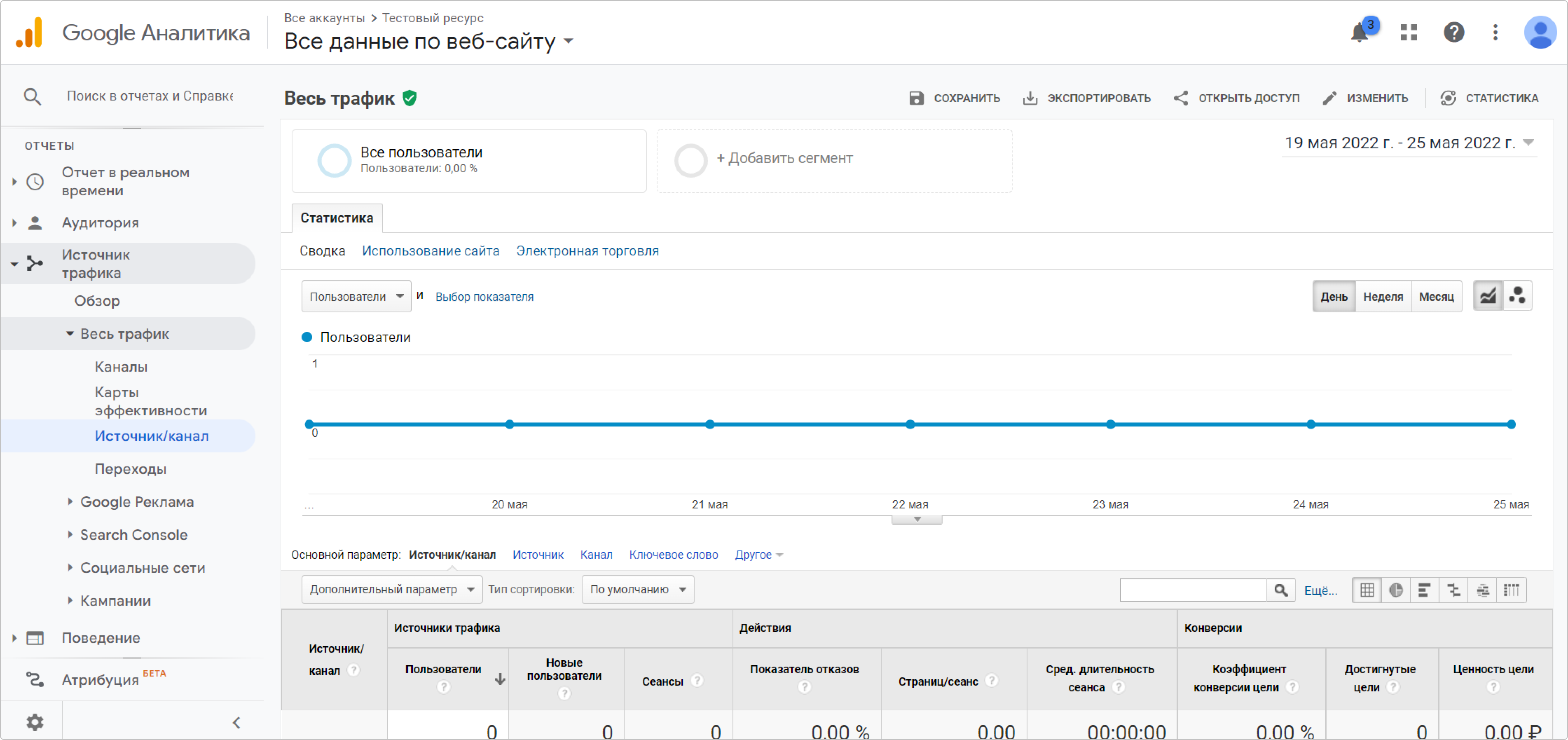The height and width of the screenshot is (740, 1568).
Task: Switch to motion chart view icon
Action: click(x=1517, y=296)
